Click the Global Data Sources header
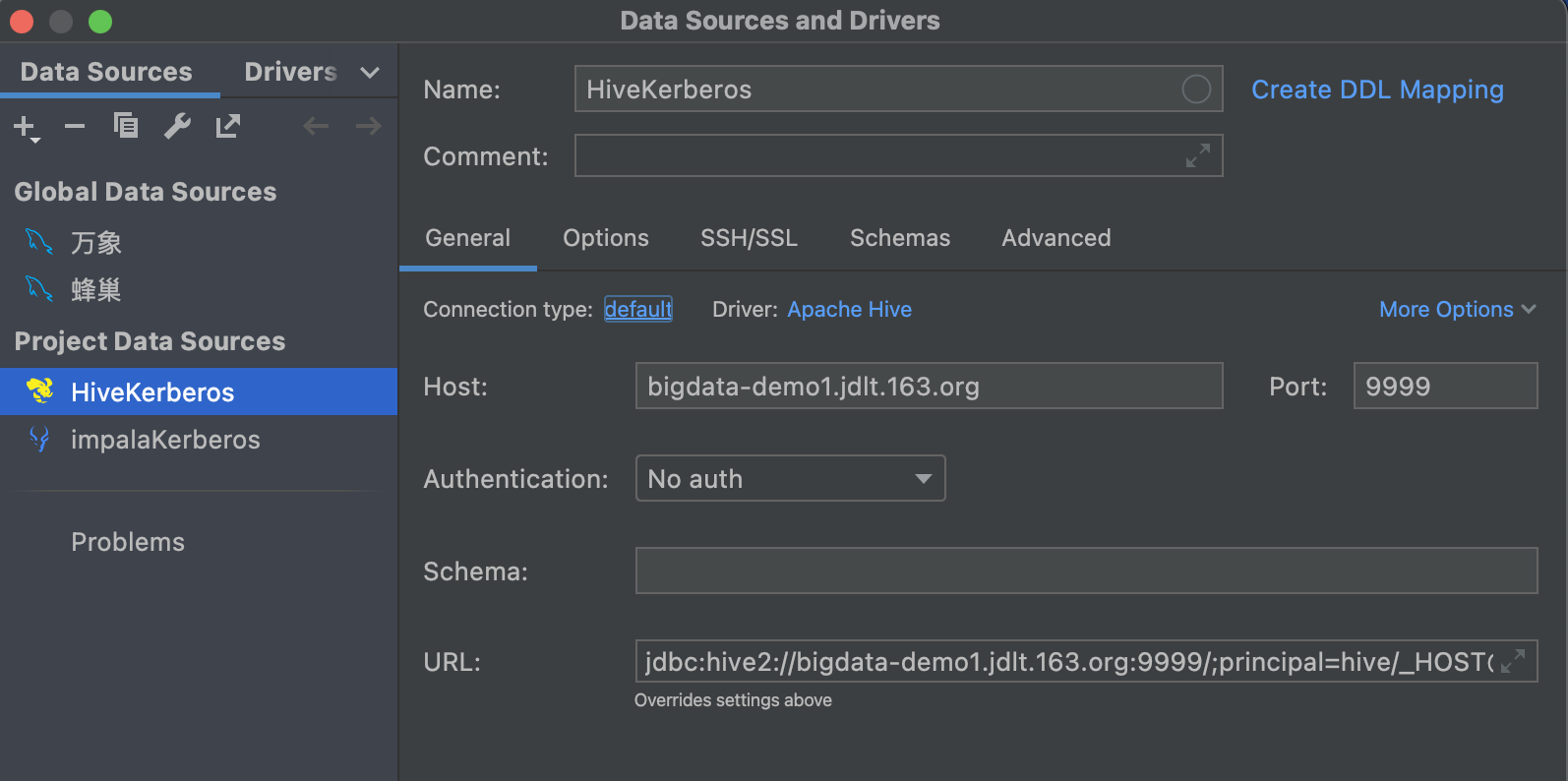The width and height of the screenshot is (1568, 781). pos(146,192)
